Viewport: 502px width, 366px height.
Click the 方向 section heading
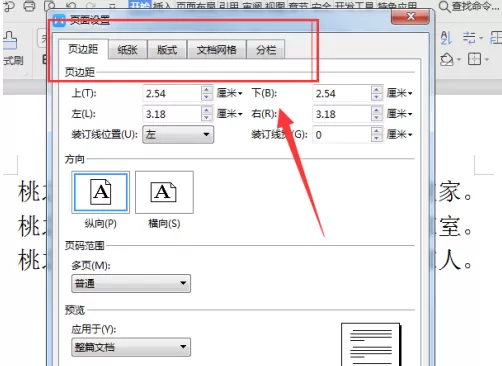75,159
